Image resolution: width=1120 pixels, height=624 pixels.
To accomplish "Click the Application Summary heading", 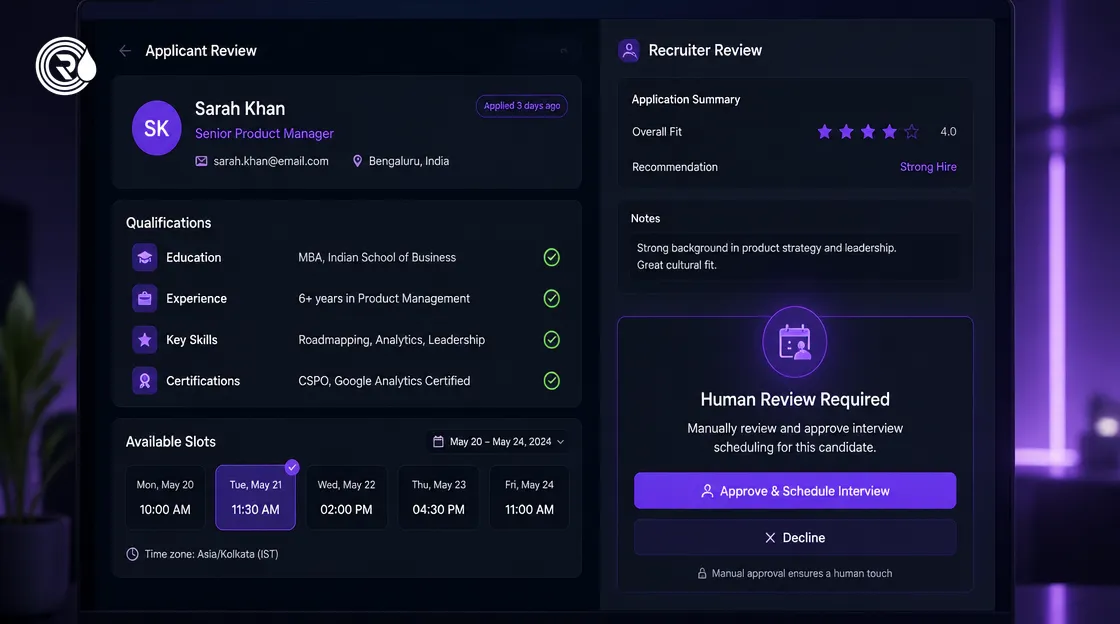I will coord(686,99).
